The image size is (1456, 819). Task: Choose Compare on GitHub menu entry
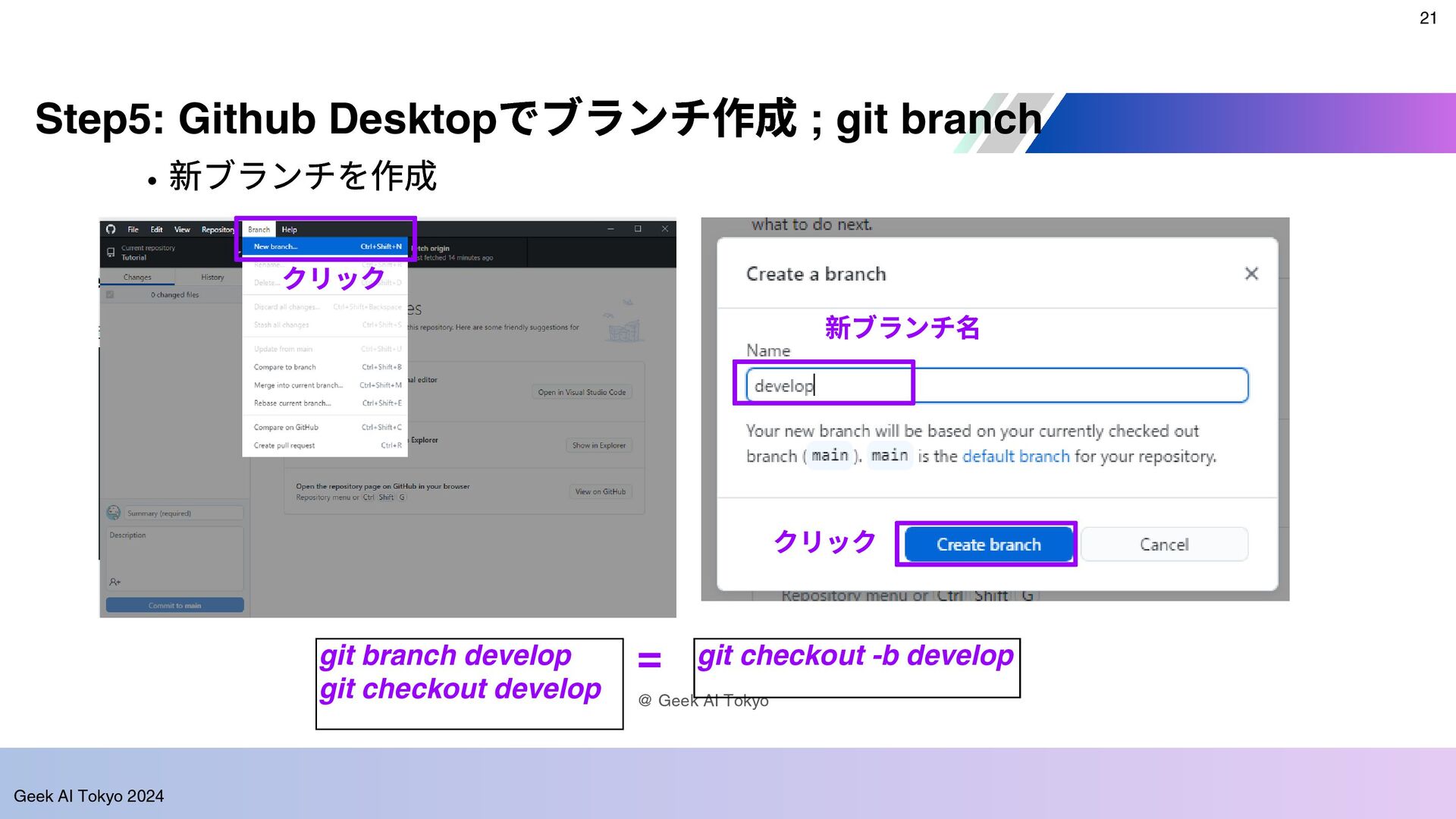click(x=325, y=428)
